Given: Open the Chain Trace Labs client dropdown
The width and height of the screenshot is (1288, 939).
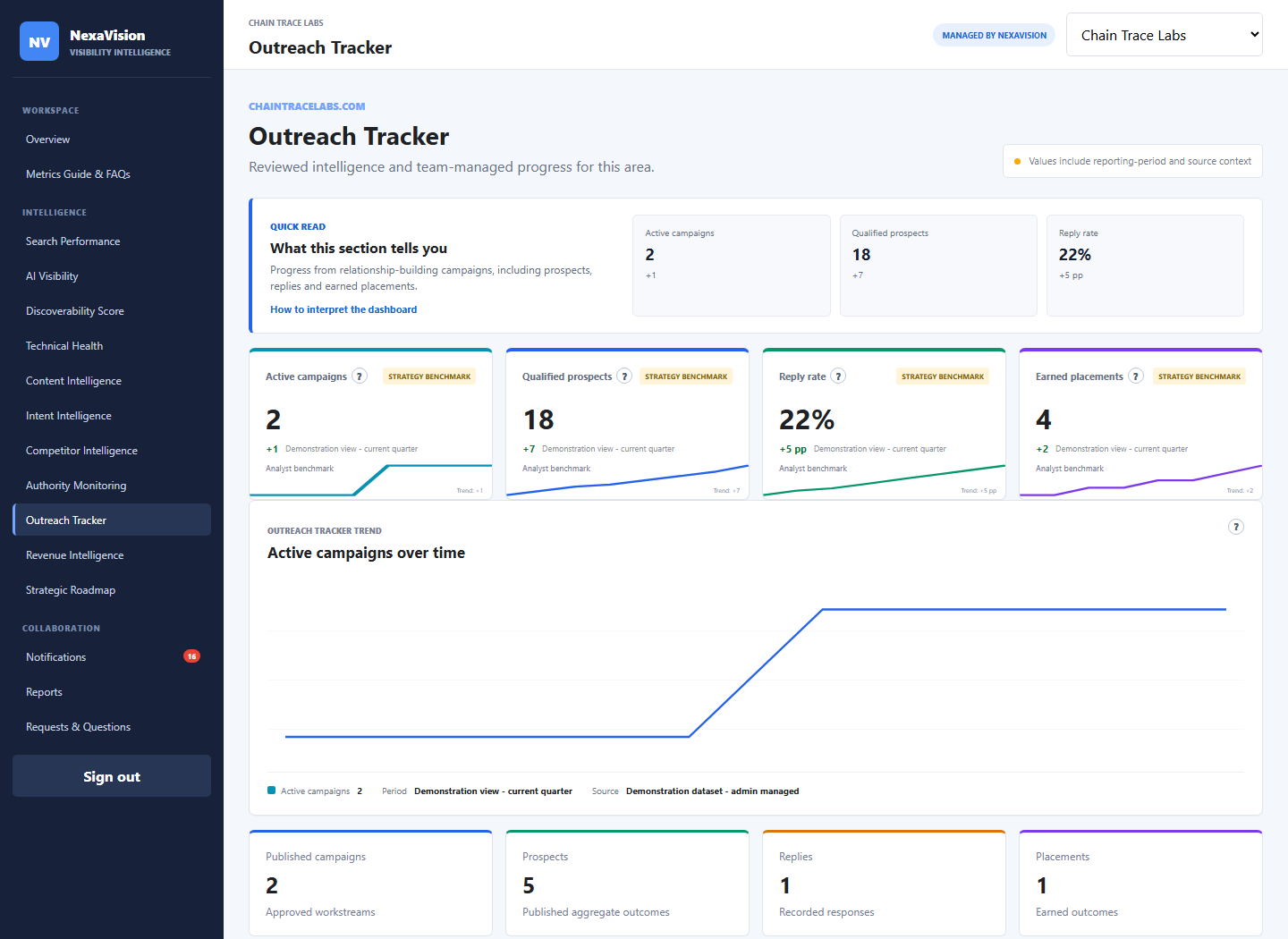Looking at the screenshot, I should [x=1164, y=35].
